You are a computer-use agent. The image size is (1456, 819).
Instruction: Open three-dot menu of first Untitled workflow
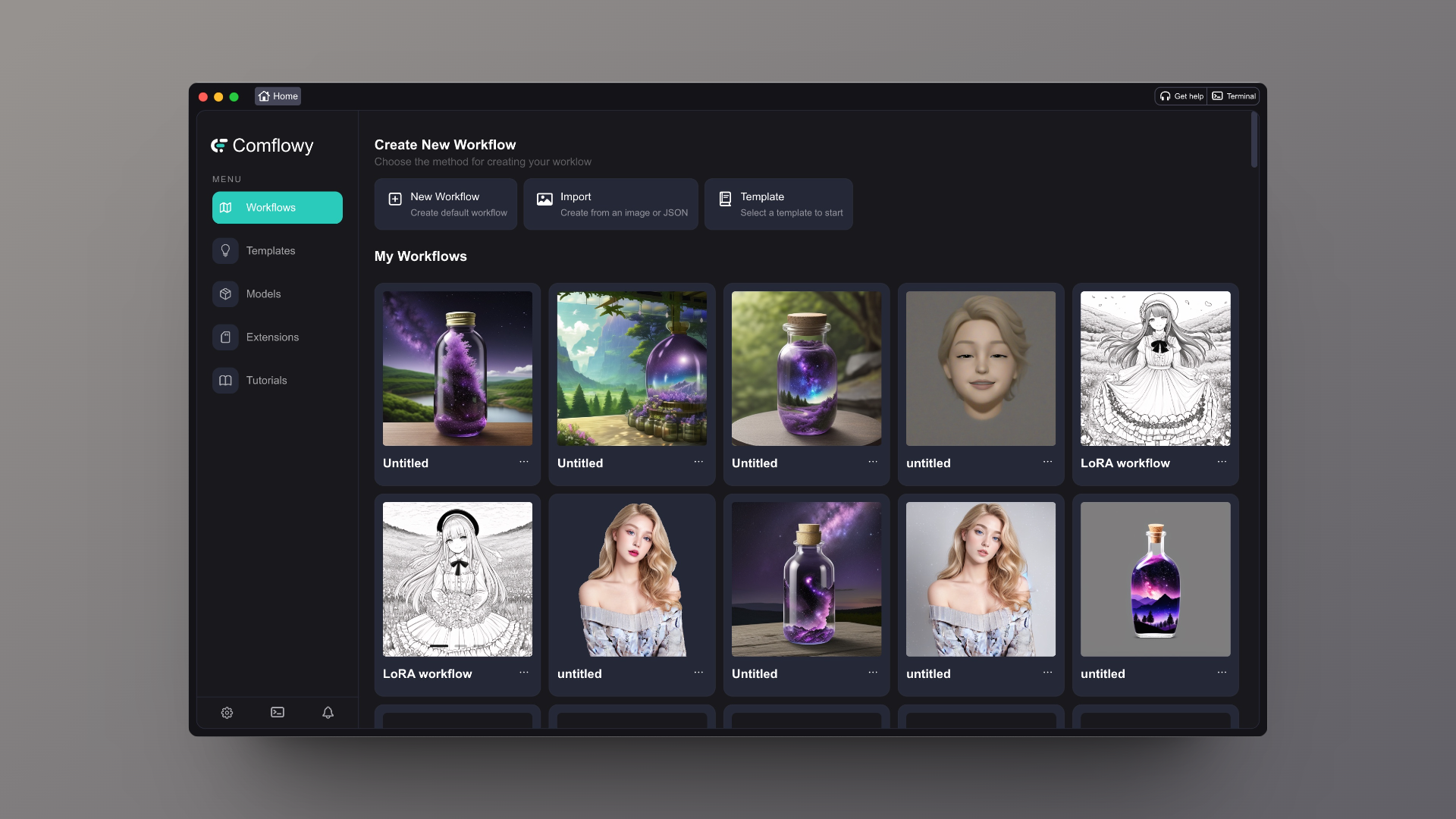click(524, 462)
